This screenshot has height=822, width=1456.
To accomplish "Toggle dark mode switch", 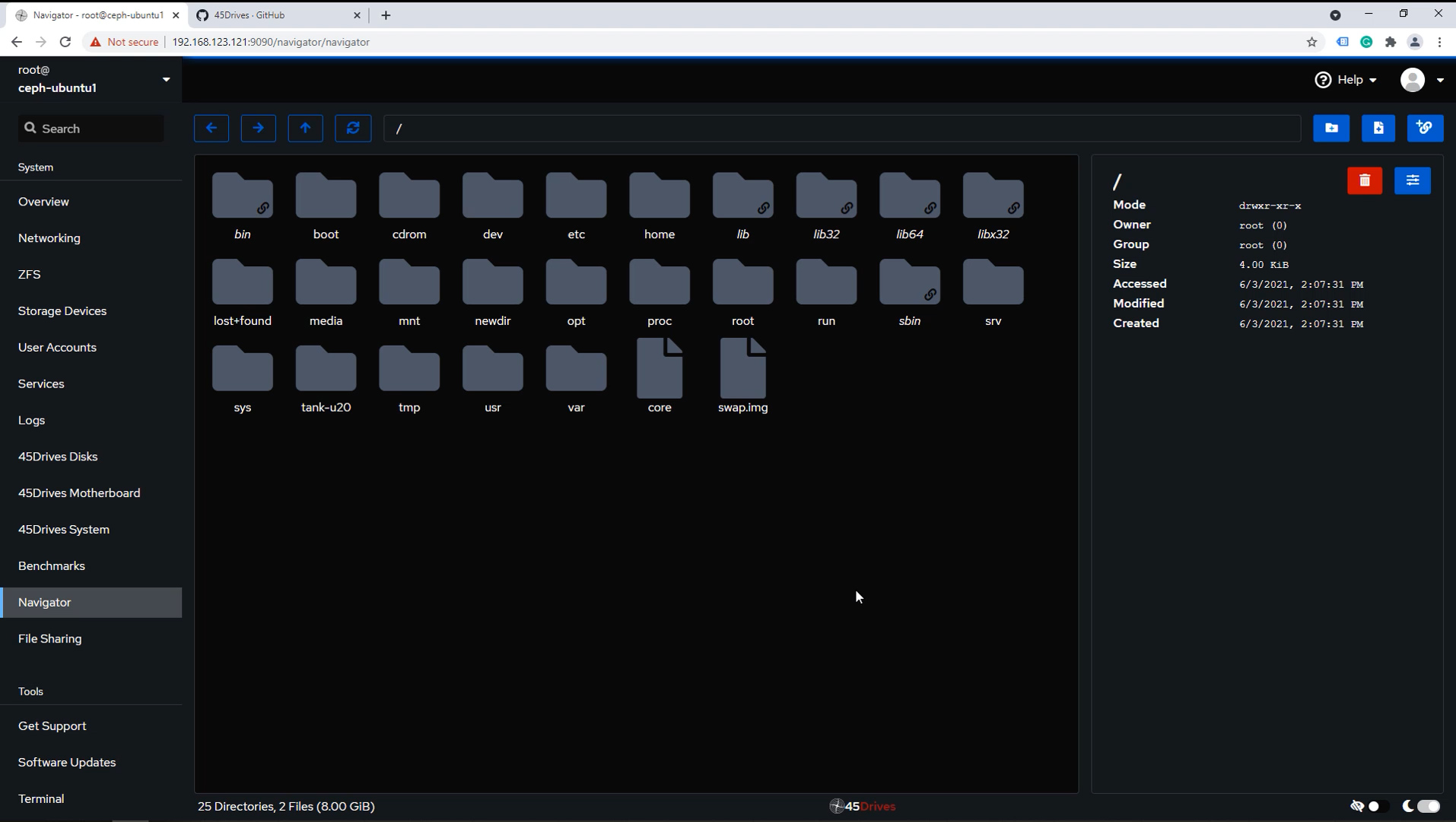I will click(x=1429, y=806).
